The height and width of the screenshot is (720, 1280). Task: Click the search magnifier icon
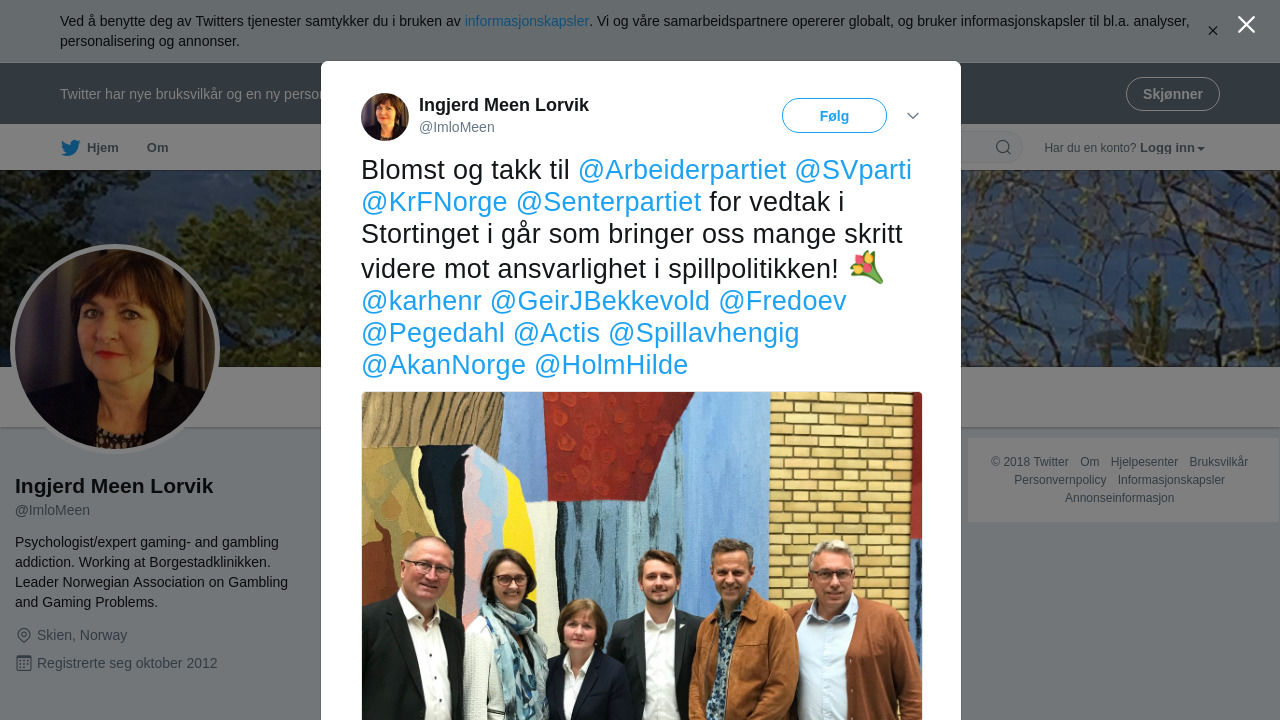point(1003,148)
